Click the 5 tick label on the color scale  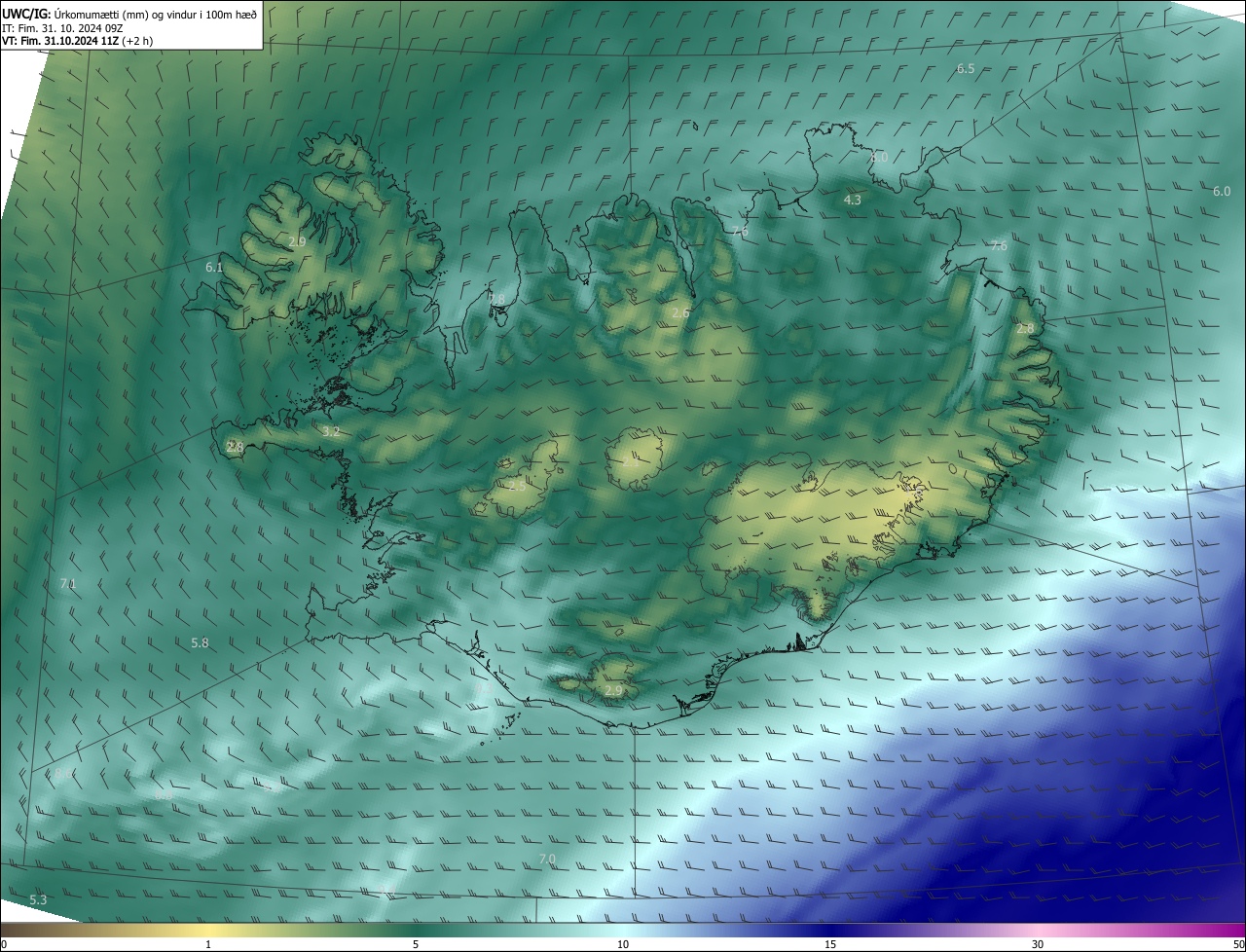416,944
